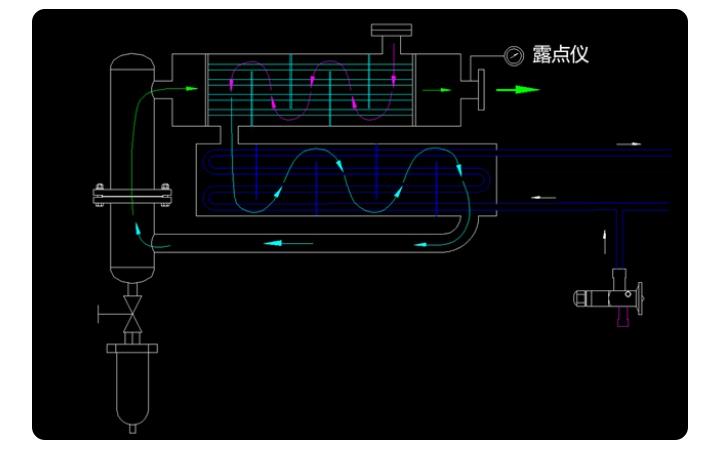Select the 露点仪 text label
716x454 pixels.
coord(560,55)
